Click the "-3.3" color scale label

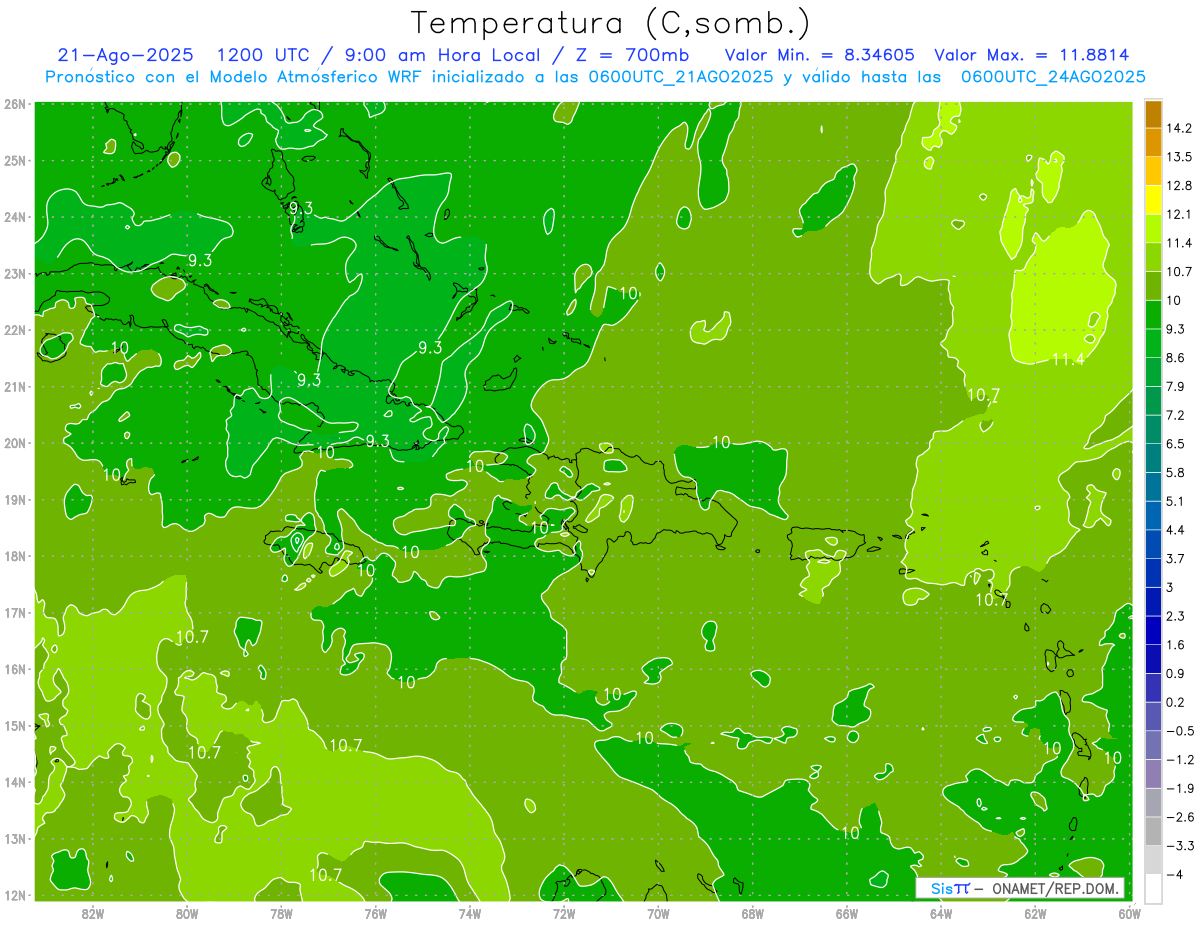pyautogui.click(x=1180, y=846)
